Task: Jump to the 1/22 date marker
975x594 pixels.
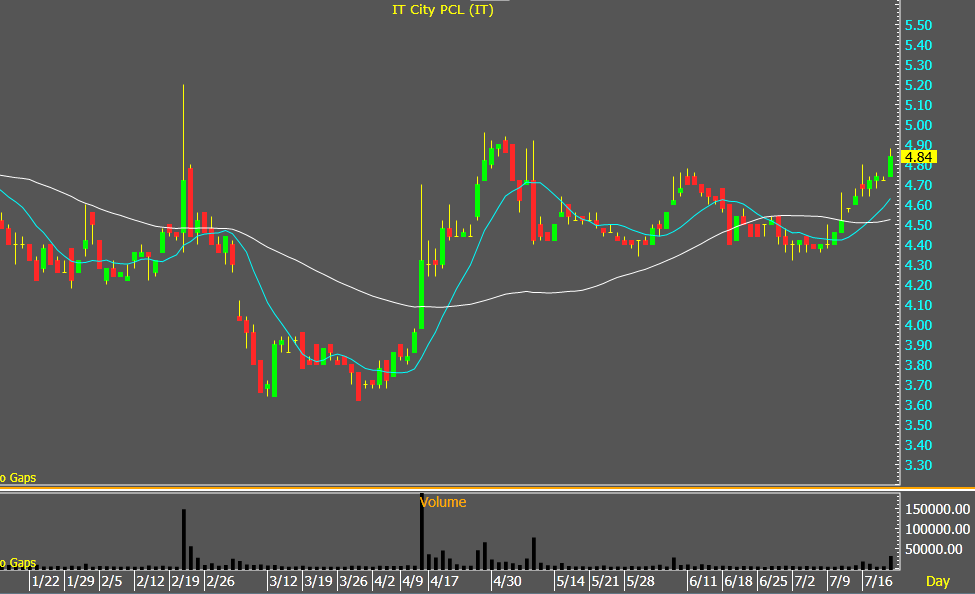Action: coord(45,582)
